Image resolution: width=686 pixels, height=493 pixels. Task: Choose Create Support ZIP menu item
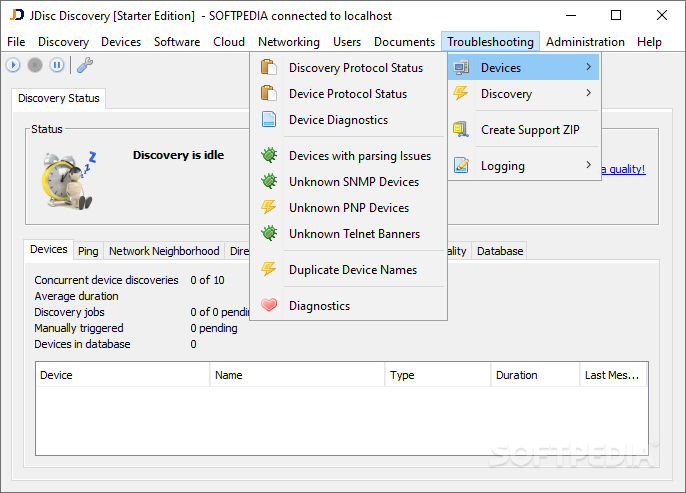(x=524, y=129)
